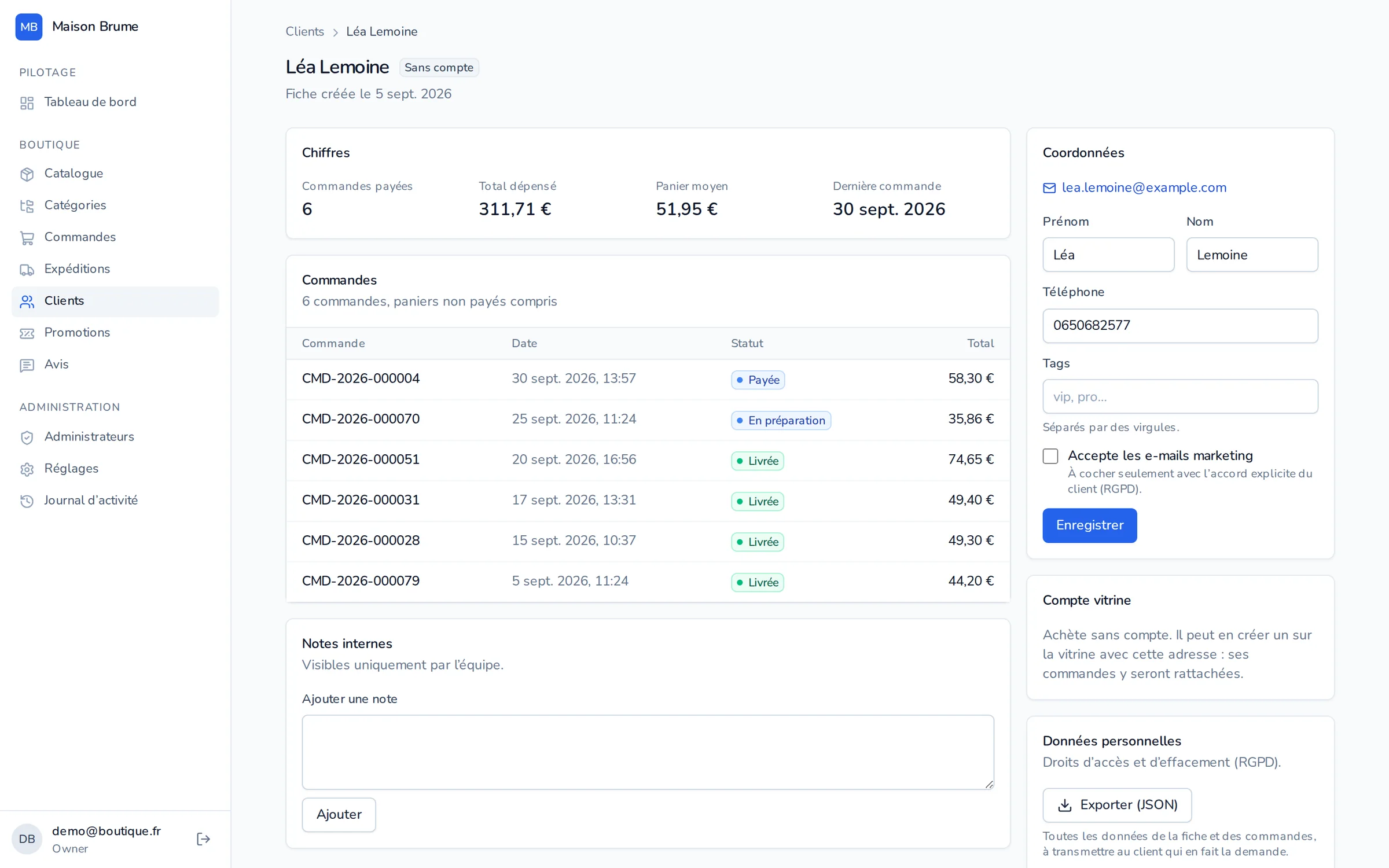Click the Ajouter une note textarea
This screenshot has height=868, width=1389.
[648, 752]
